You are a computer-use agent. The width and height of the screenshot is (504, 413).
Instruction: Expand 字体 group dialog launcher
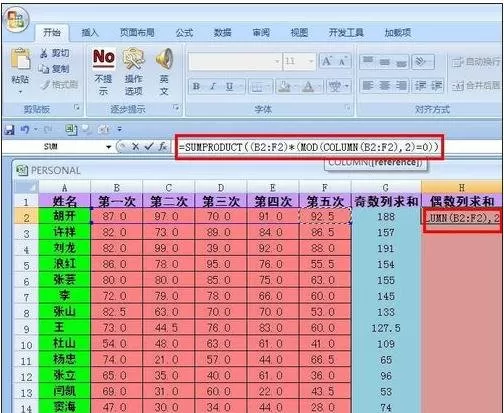[348, 107]
